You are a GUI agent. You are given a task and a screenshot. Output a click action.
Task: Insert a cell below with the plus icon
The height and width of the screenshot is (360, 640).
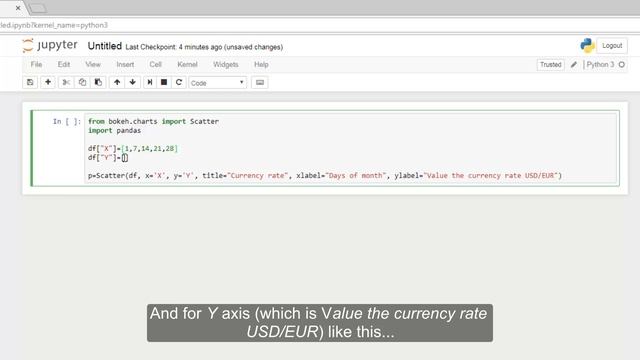click(48, 82)
